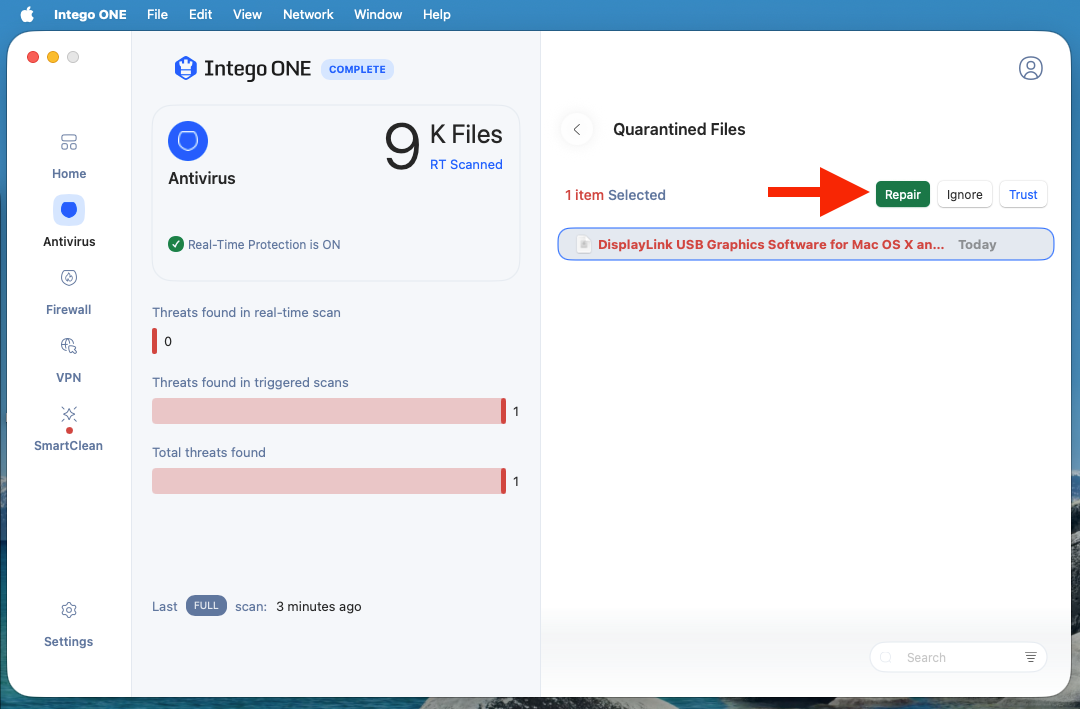Open the Network menu
The width and height of the screenshot is (1080, 709).
coord(308,14)
